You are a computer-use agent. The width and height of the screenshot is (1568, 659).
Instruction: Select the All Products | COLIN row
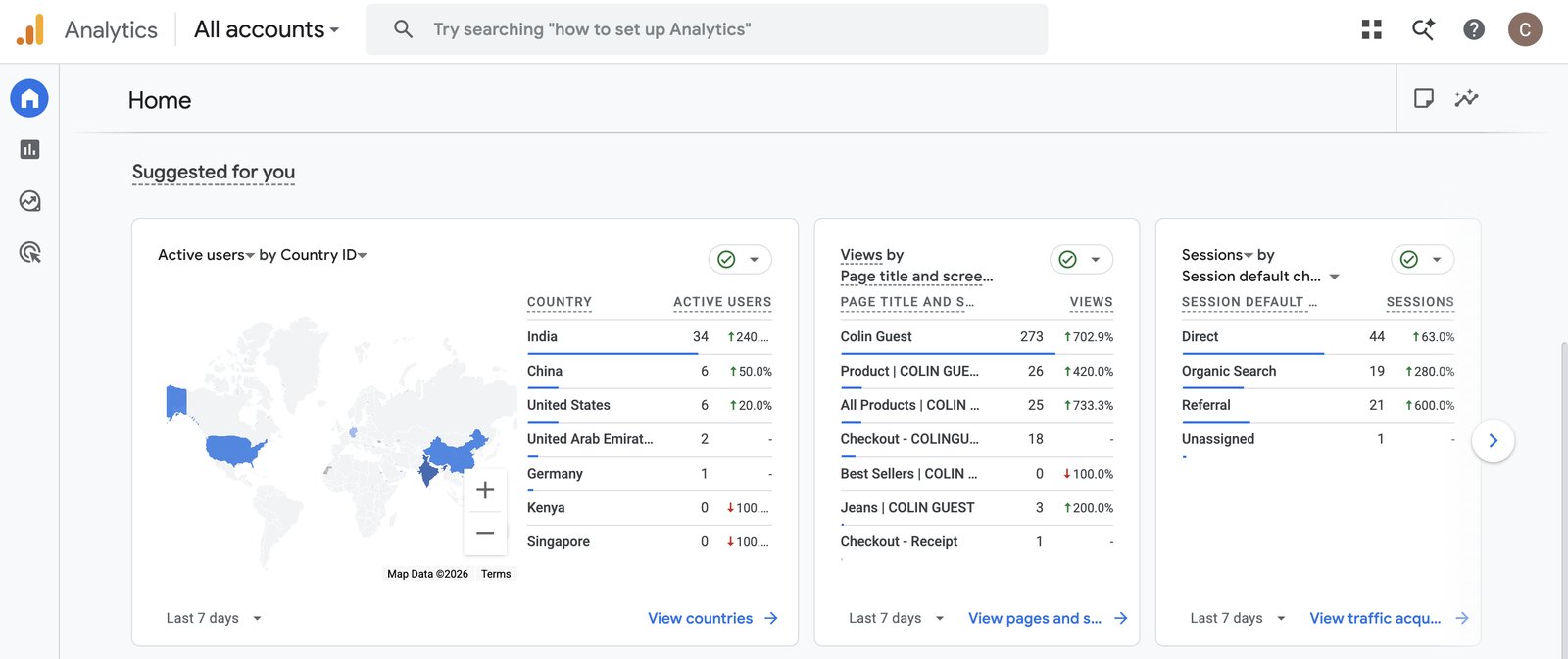(977, 405)
